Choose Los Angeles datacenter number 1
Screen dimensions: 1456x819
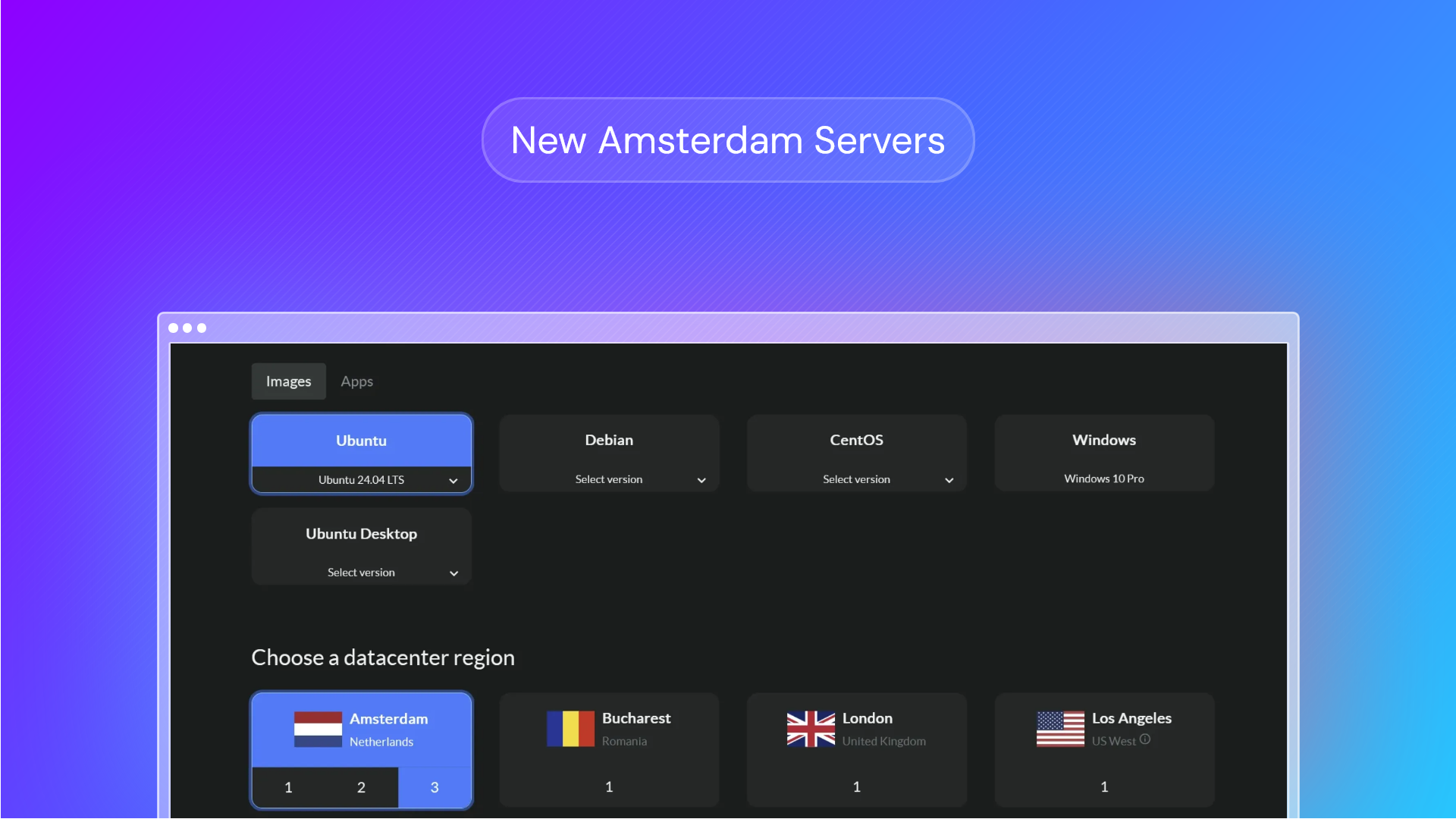click(x=1103, y=787)
